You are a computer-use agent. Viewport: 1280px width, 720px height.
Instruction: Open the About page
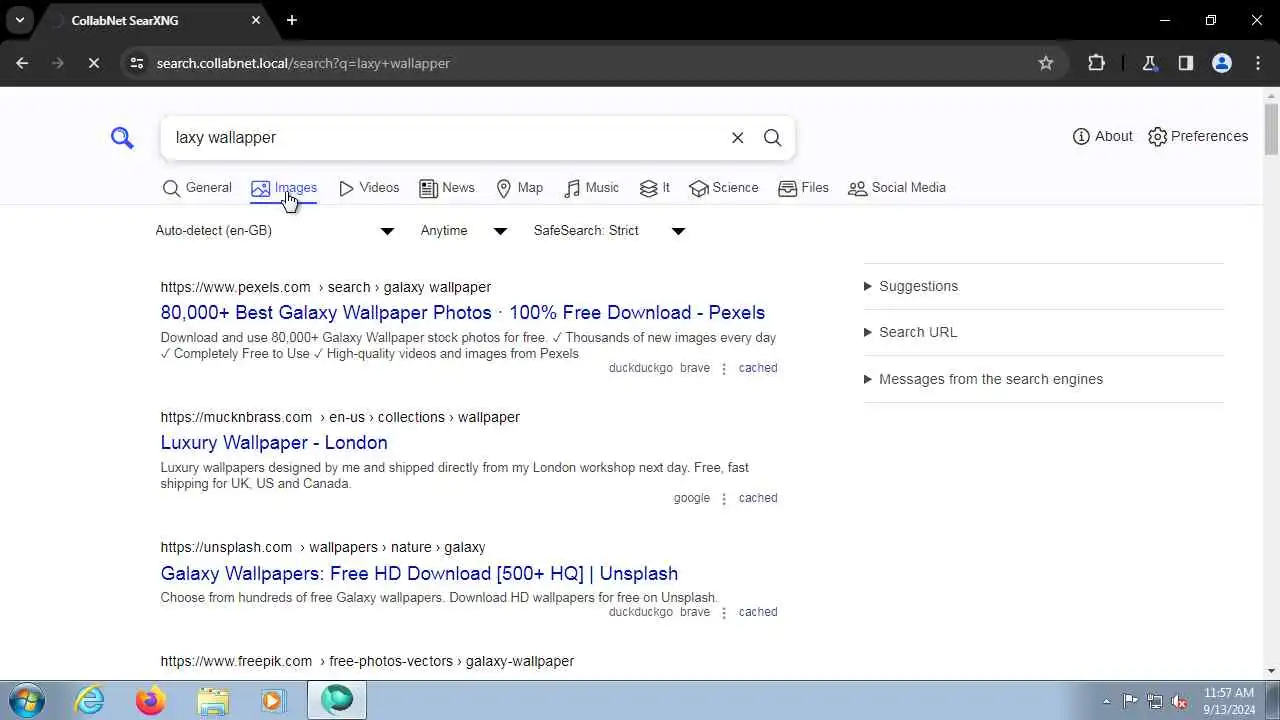1102,136
